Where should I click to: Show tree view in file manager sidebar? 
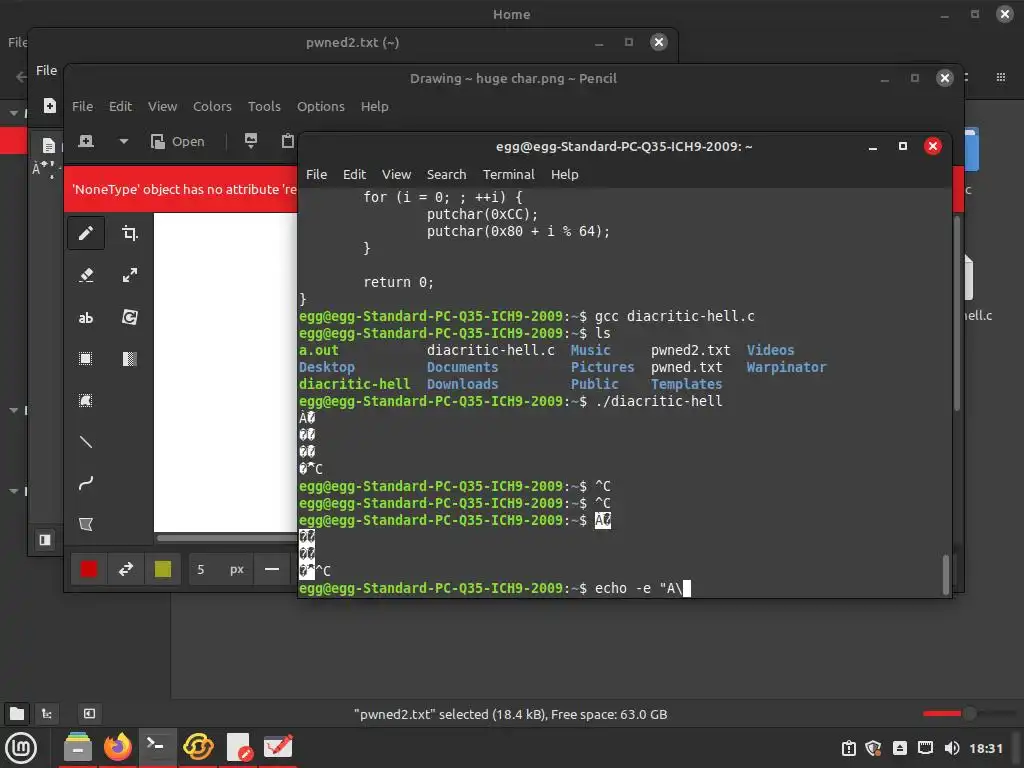click(x=47, y=713)
